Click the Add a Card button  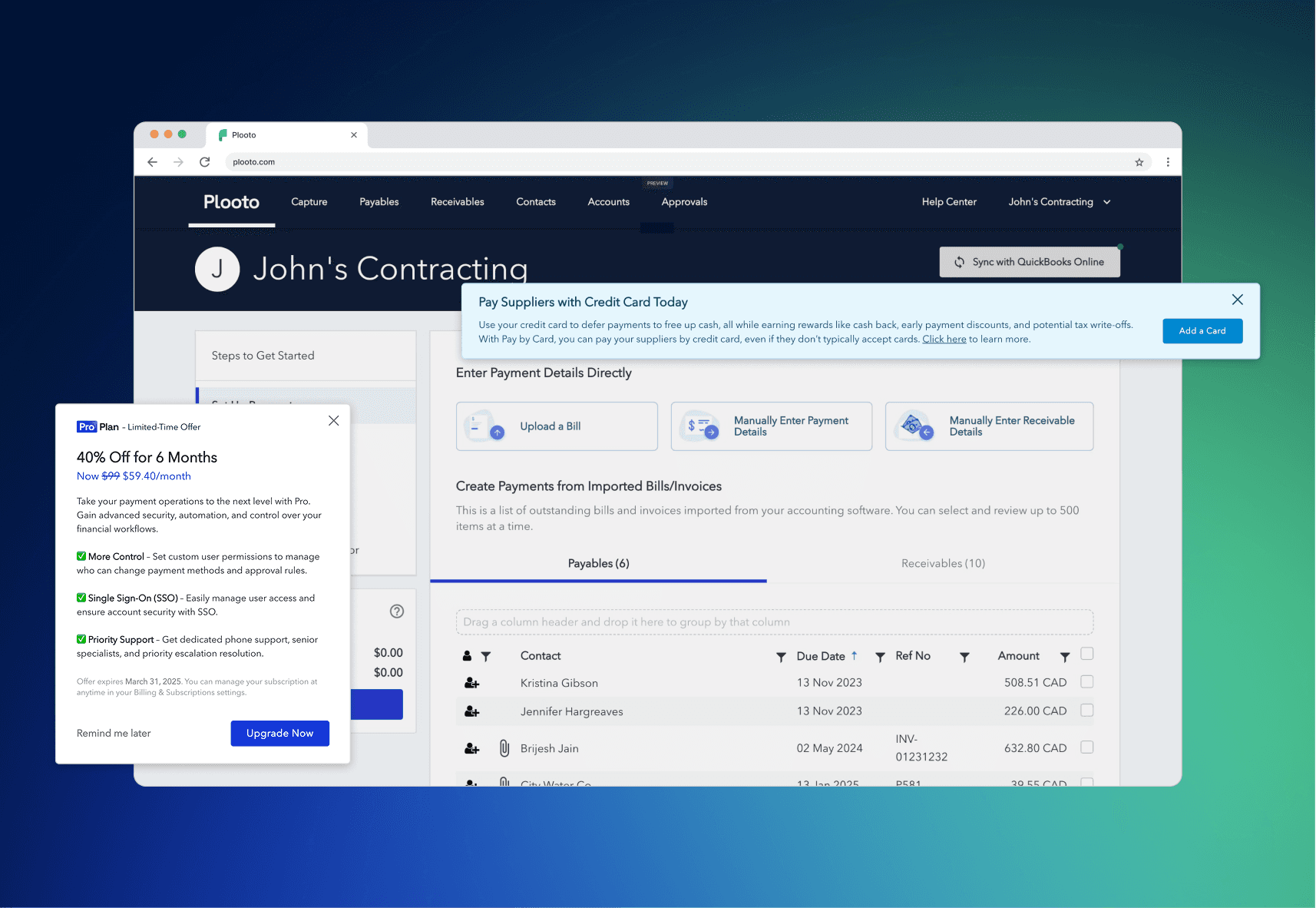1202,331
